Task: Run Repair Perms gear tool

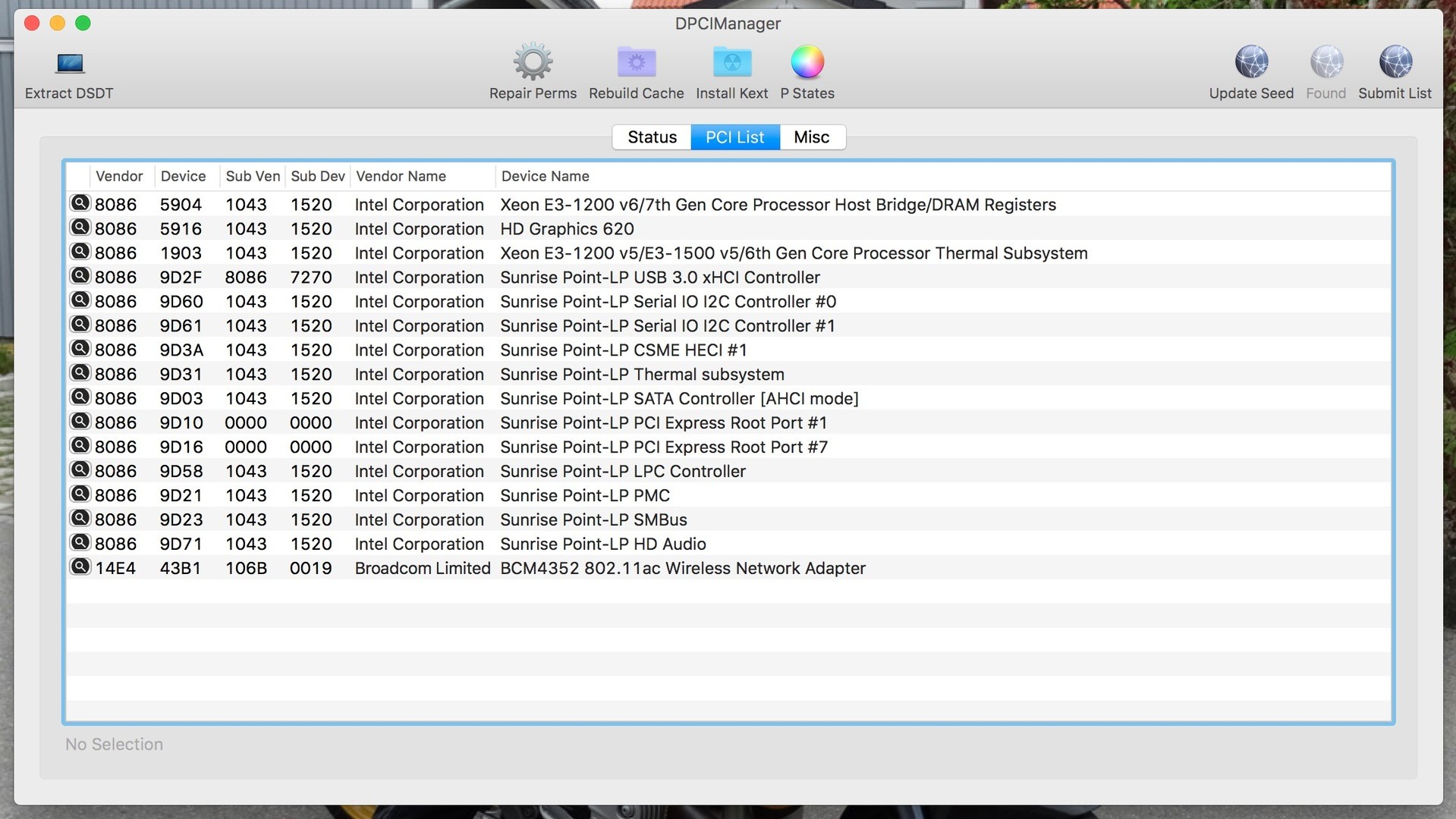Action: point(533,62)
